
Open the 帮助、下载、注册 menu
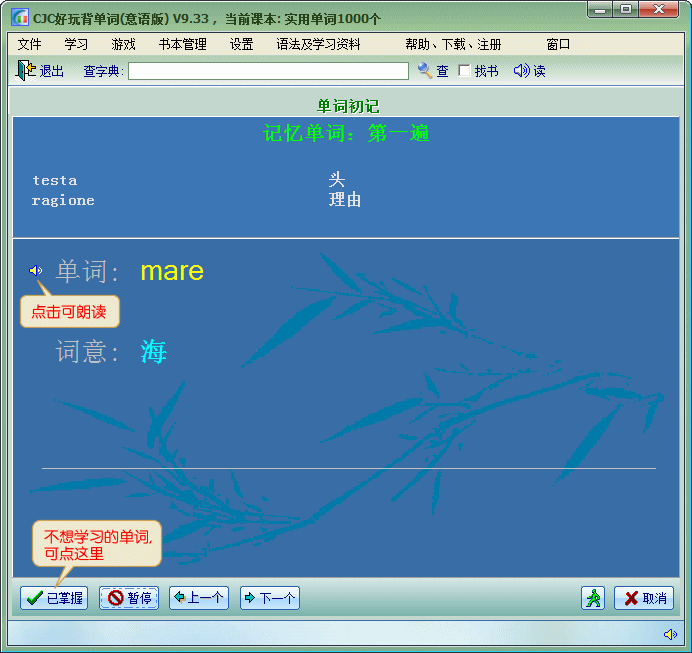[x=453, y=45]
